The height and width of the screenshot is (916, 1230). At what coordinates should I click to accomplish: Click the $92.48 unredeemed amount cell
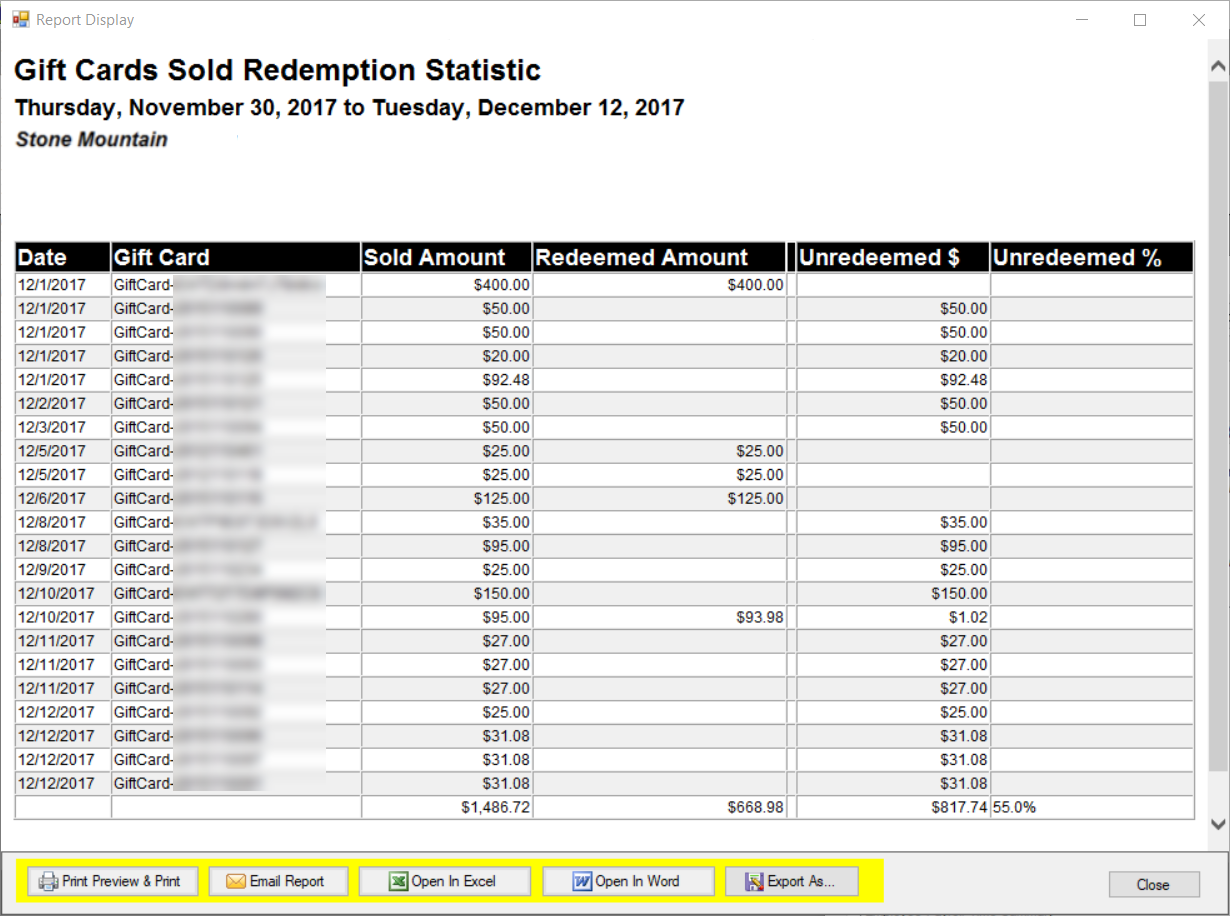point(892,380)
